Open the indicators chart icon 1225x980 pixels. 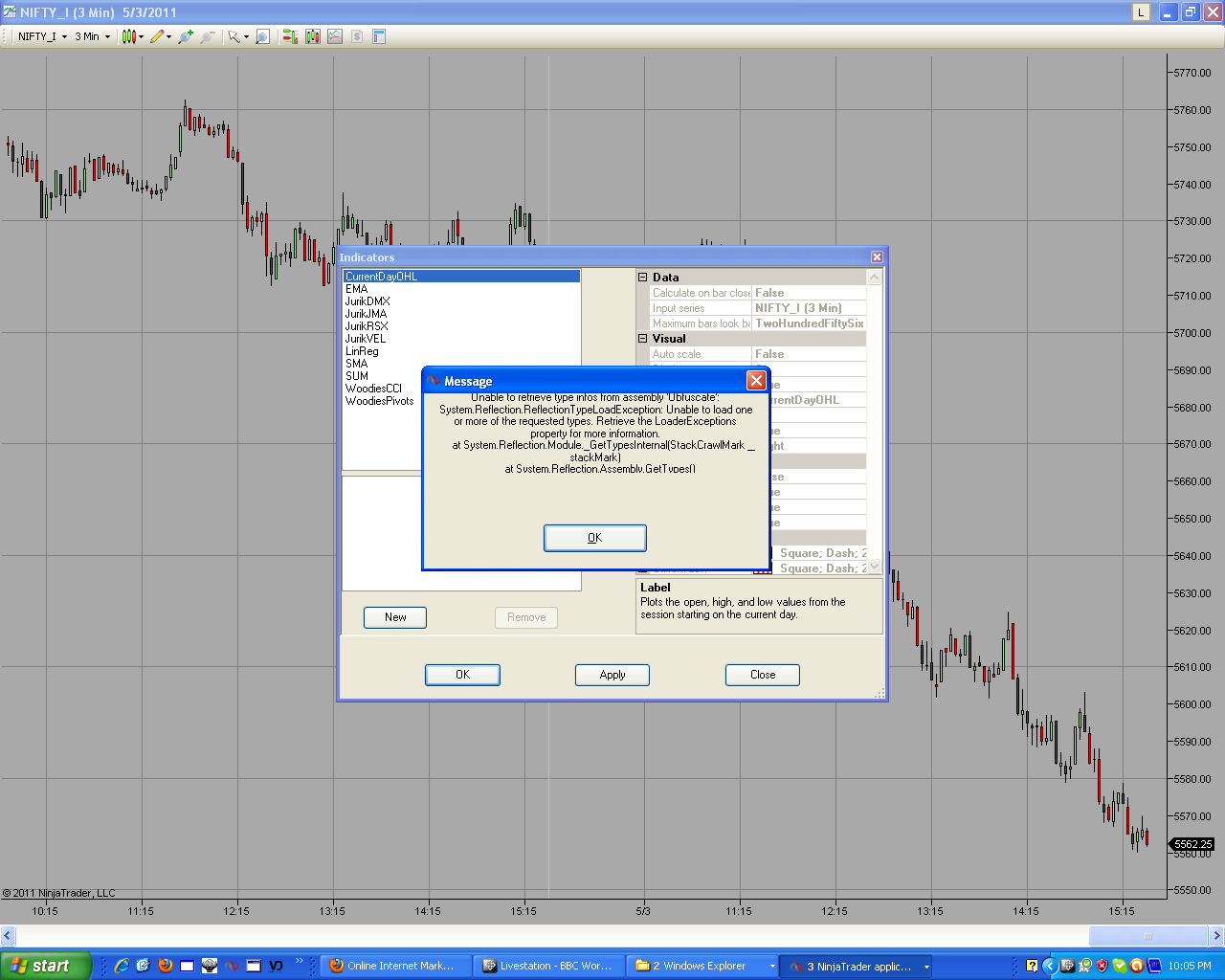335,36
